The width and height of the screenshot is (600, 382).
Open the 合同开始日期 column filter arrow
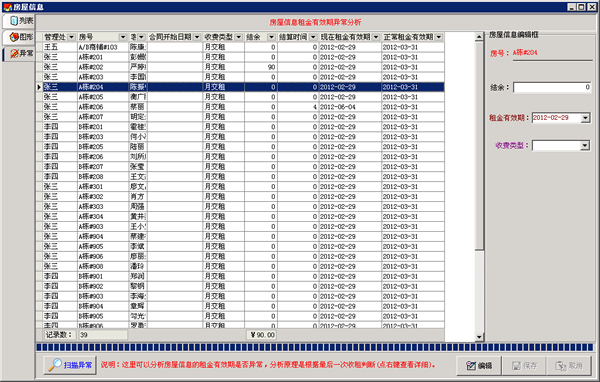197,37
